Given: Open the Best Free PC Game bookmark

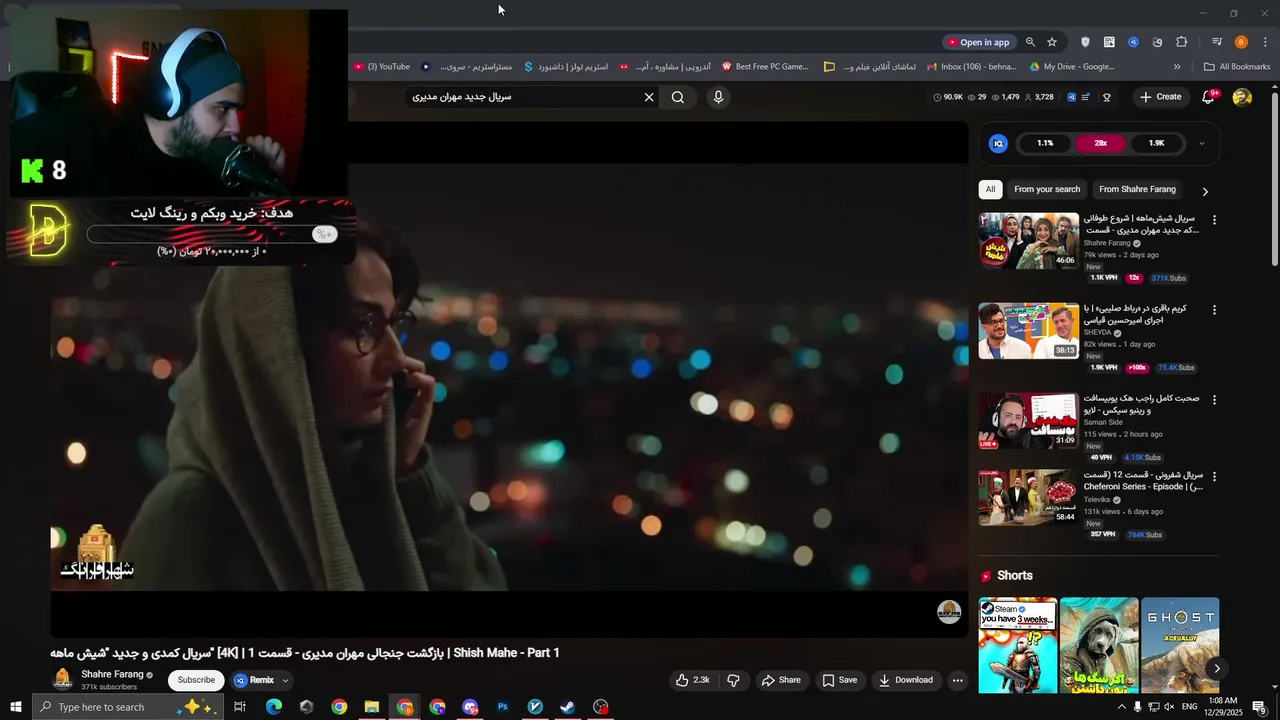Looking at the screenshot, I should coord(765,67).
